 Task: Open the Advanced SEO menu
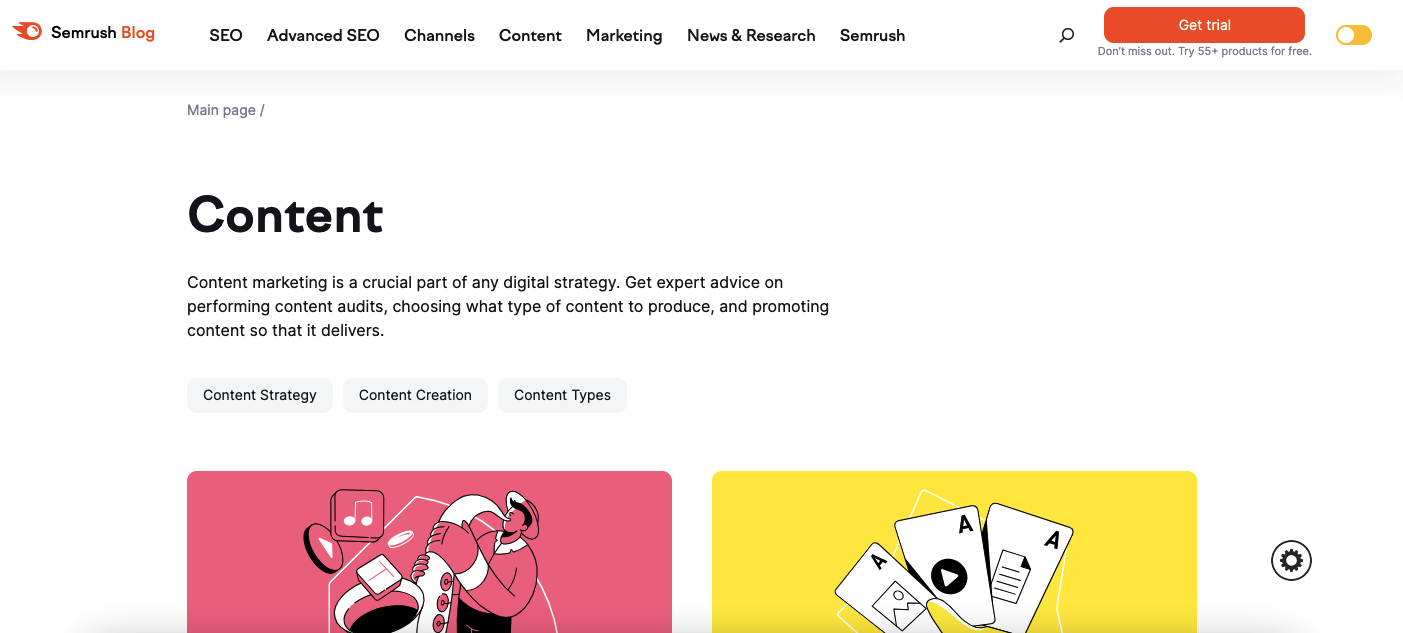click(x=323, y=35)
